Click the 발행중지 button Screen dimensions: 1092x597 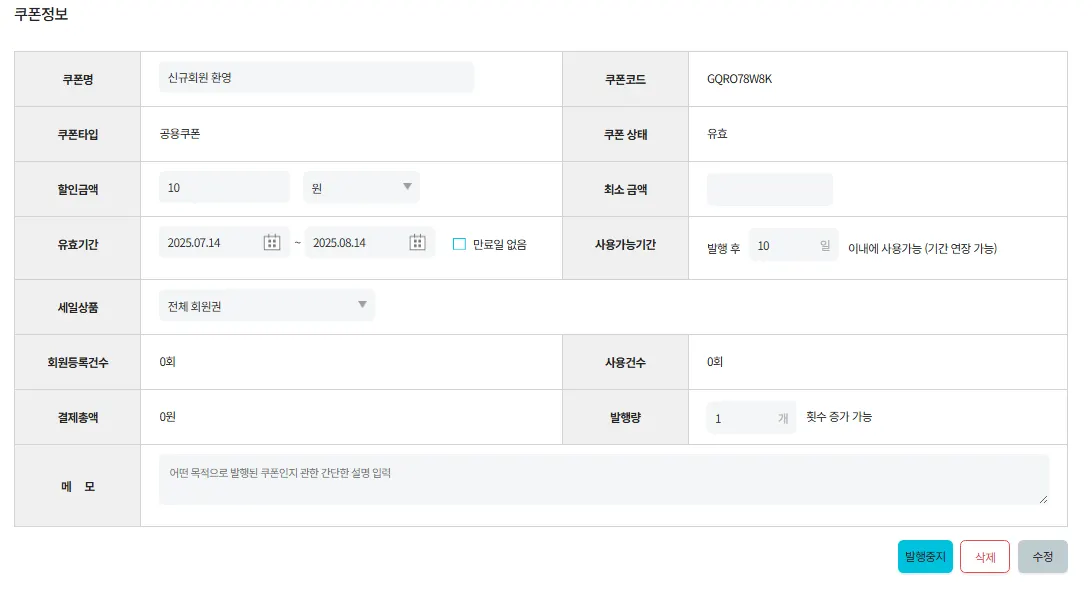[925, 557]
